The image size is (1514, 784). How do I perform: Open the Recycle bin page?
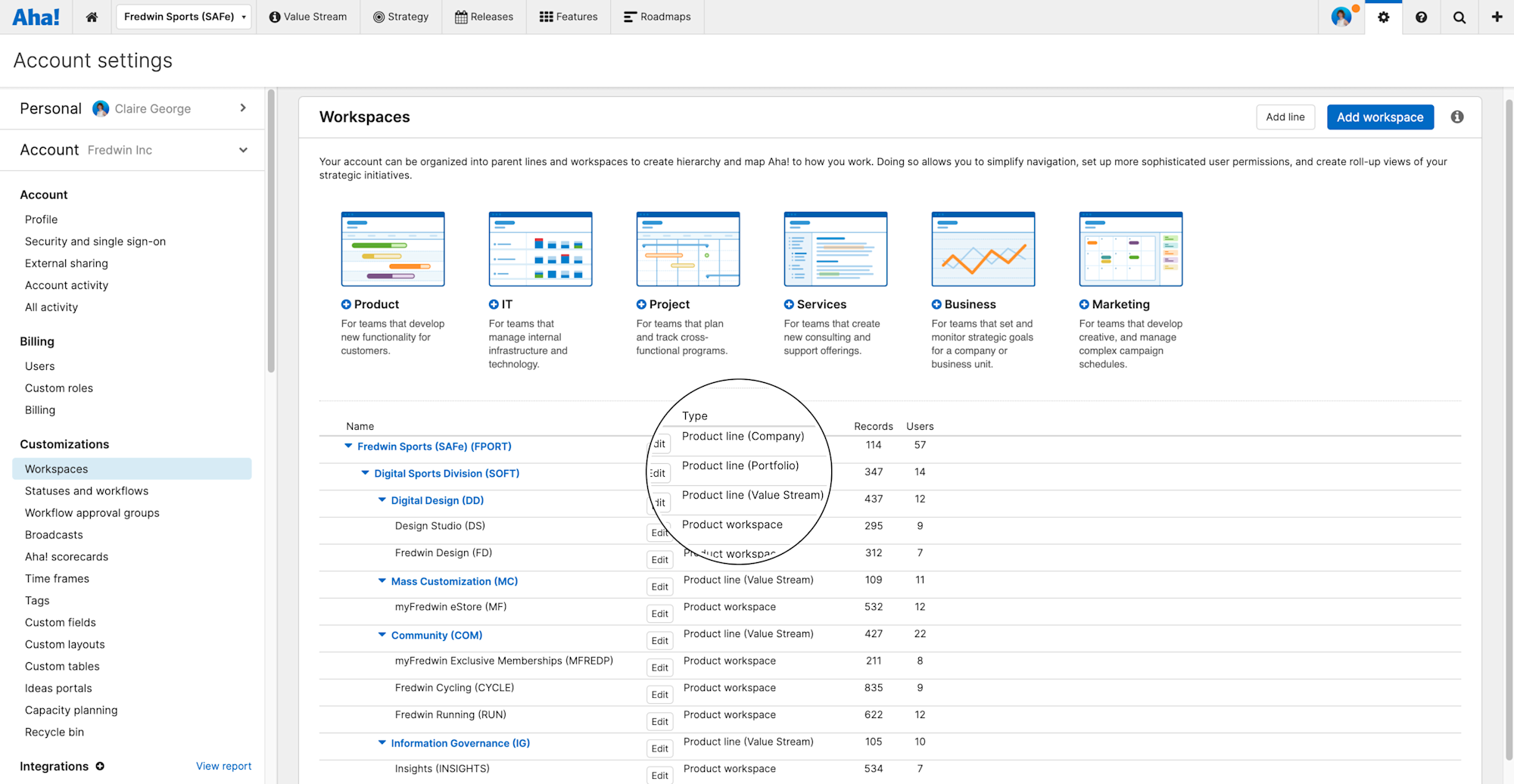pyautogui.click(x=55, y=733)
